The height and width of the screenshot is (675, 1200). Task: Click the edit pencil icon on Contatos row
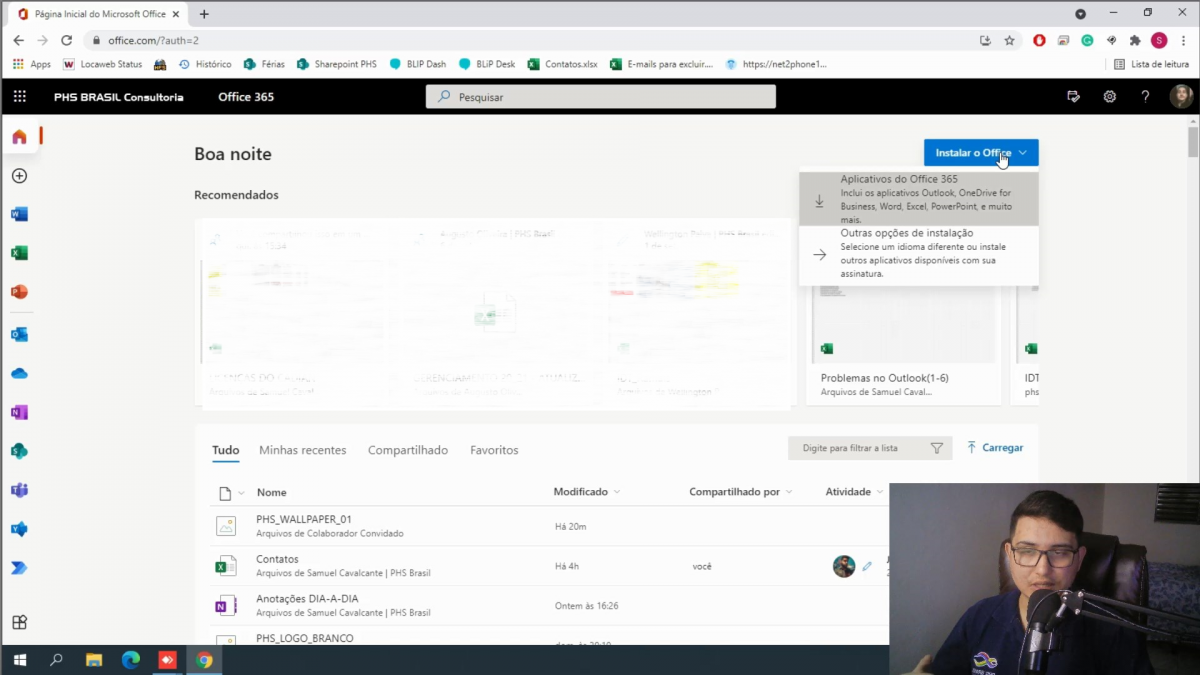click(867, 566)
